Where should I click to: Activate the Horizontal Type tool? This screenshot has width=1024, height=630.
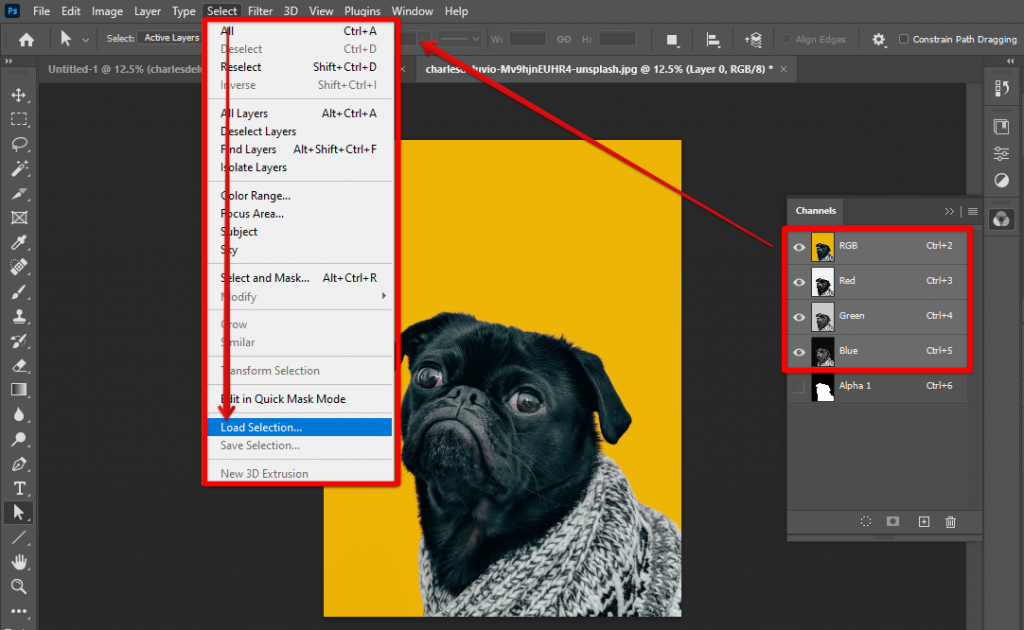[19, 488]
